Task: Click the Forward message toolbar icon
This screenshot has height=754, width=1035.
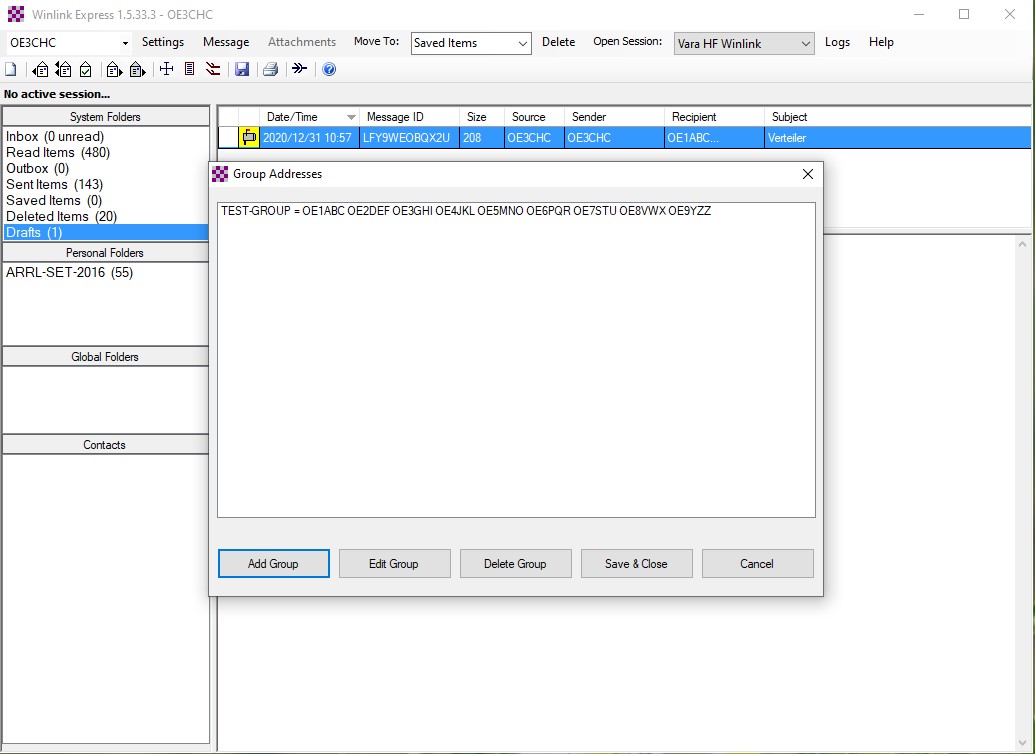Action: tap(114, 69)
